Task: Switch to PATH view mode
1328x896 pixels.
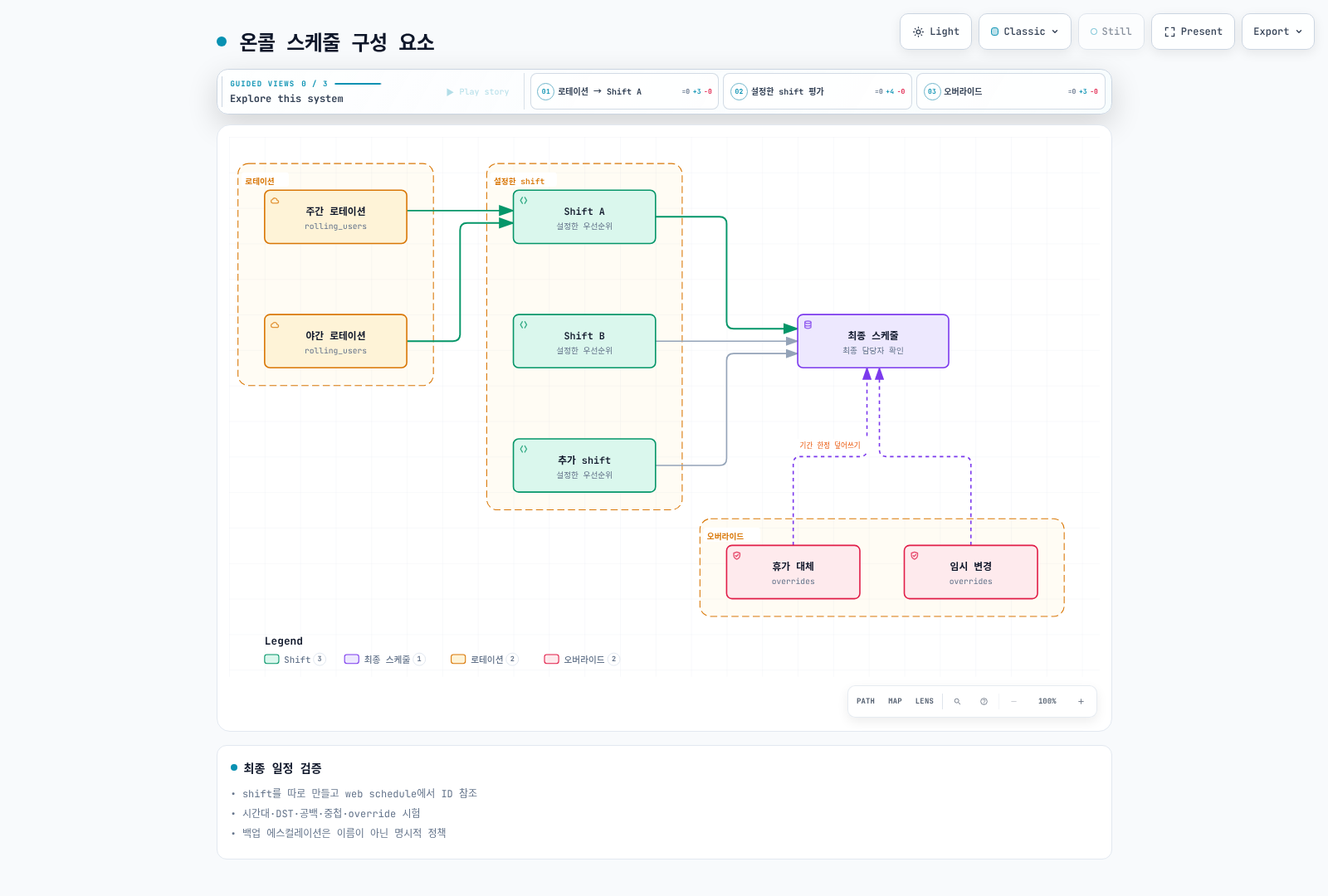Action: 866,702
